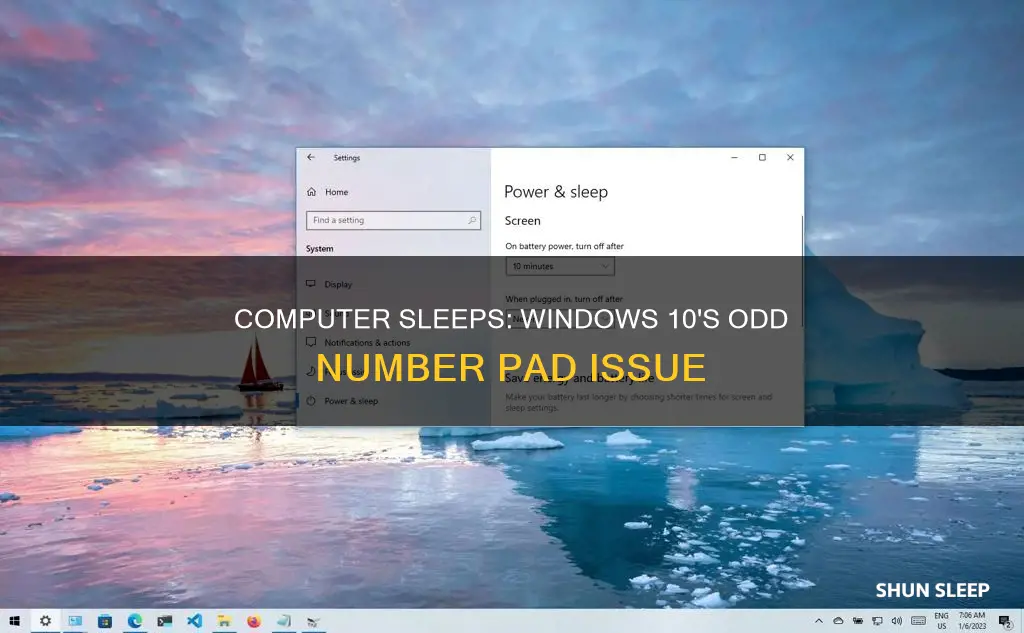
Task: Open File Explorer from taskbar
Action: coord(224,621)
